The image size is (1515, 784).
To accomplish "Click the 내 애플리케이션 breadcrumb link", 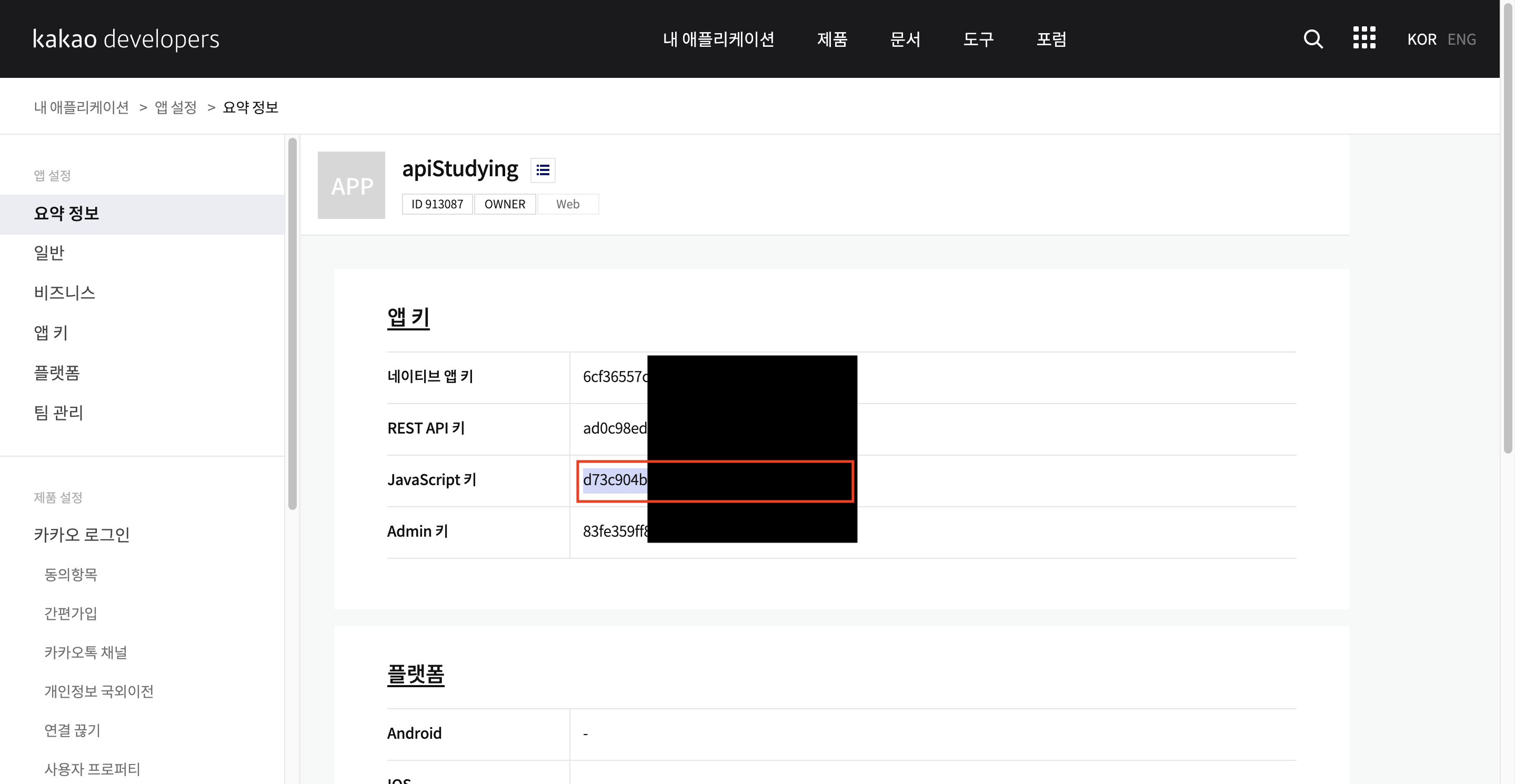I will pyautogui.click(x=81, y=107).
